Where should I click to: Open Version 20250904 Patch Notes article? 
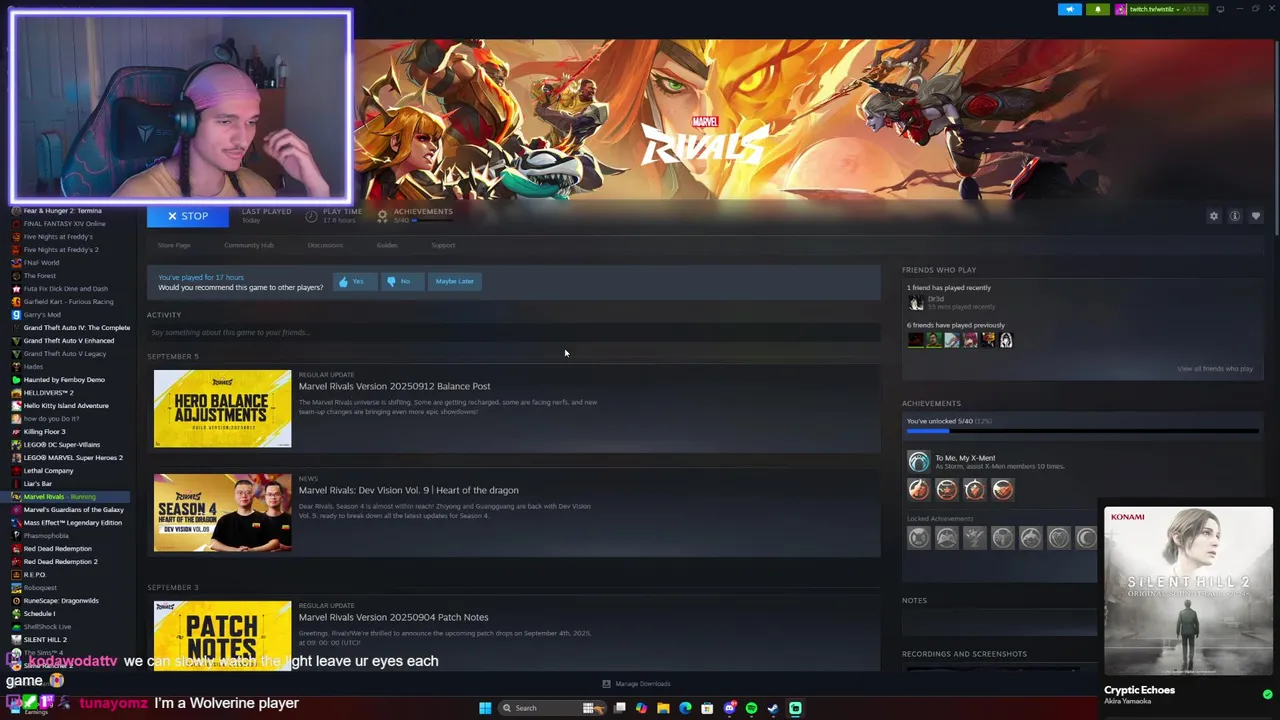click(393, 617)
